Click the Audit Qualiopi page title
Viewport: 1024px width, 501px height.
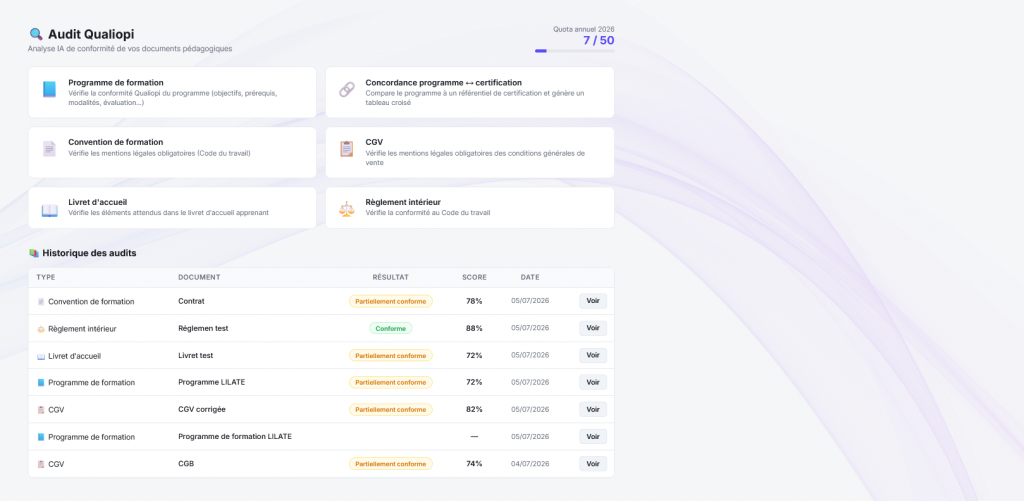(x=91, y=35)
